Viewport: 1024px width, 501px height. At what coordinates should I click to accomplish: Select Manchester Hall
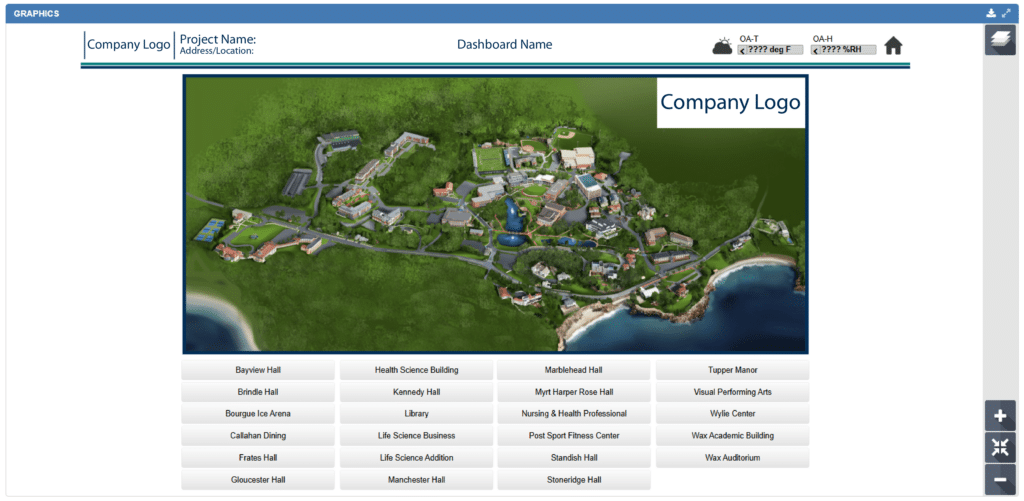[x=417, y=479]
